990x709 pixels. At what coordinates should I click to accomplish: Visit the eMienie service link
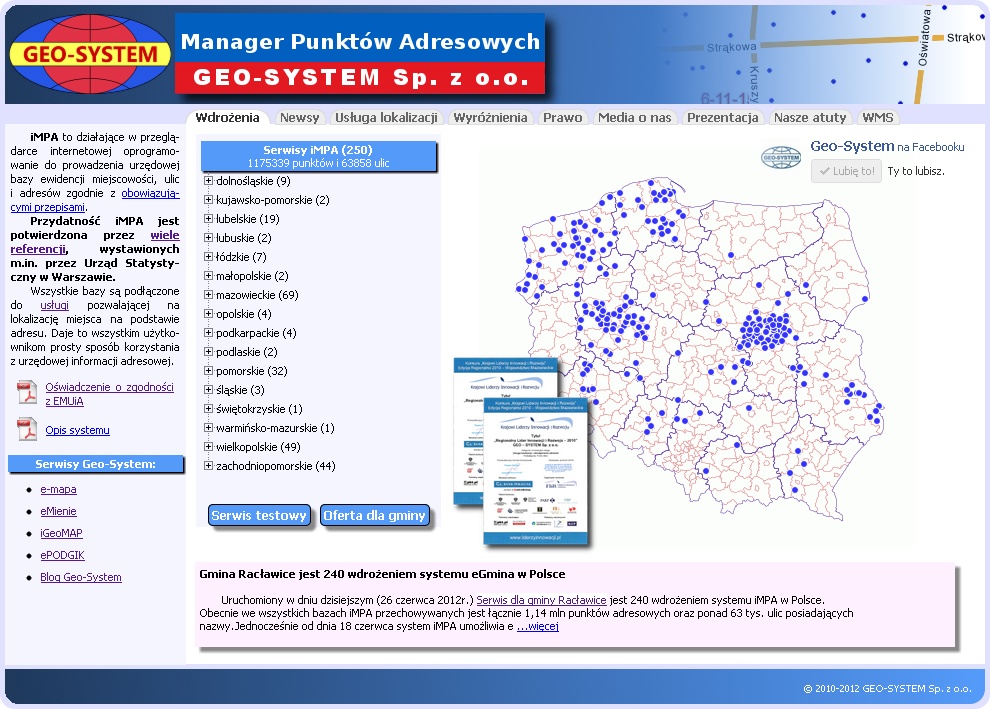pyautogui.click(x=58, y=511)
